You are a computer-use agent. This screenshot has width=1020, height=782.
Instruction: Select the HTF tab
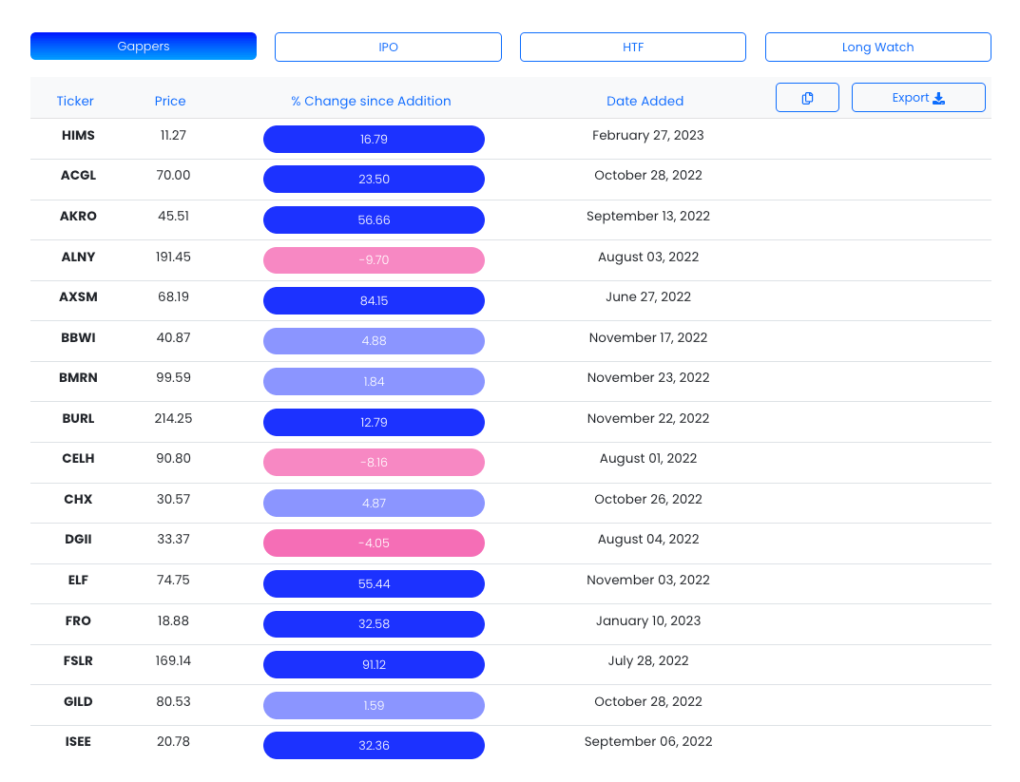click(x=633, y=47)
